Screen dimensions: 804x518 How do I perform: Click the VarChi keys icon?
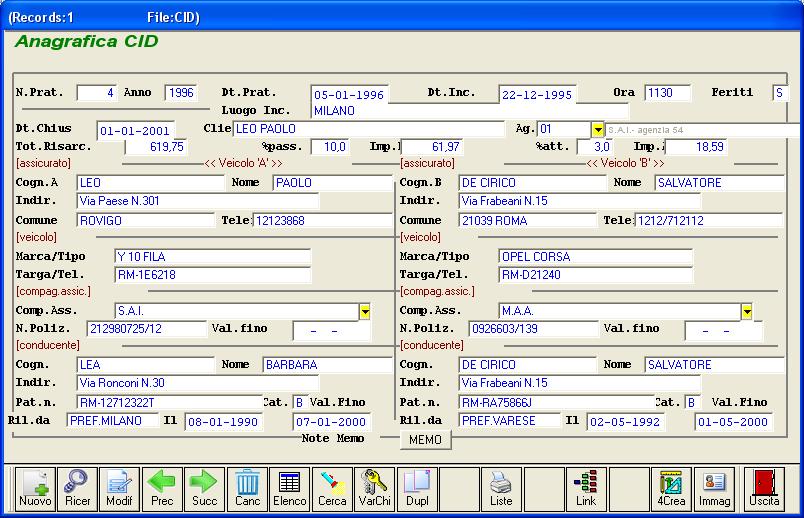click(375, 489)
